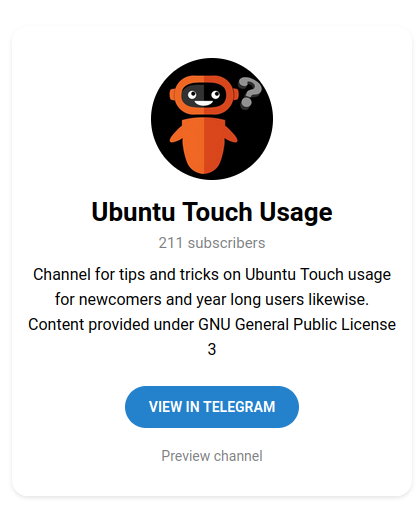Image resolution: width=419 pixels, height=506 pixels.
Task: Open channel with VIEW IN TELEGRAM button
Action: click(x=212, y=407)
